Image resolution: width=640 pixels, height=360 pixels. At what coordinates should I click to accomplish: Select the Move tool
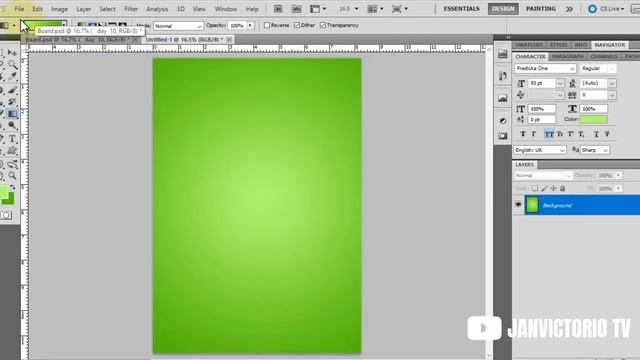pos(12,53)
